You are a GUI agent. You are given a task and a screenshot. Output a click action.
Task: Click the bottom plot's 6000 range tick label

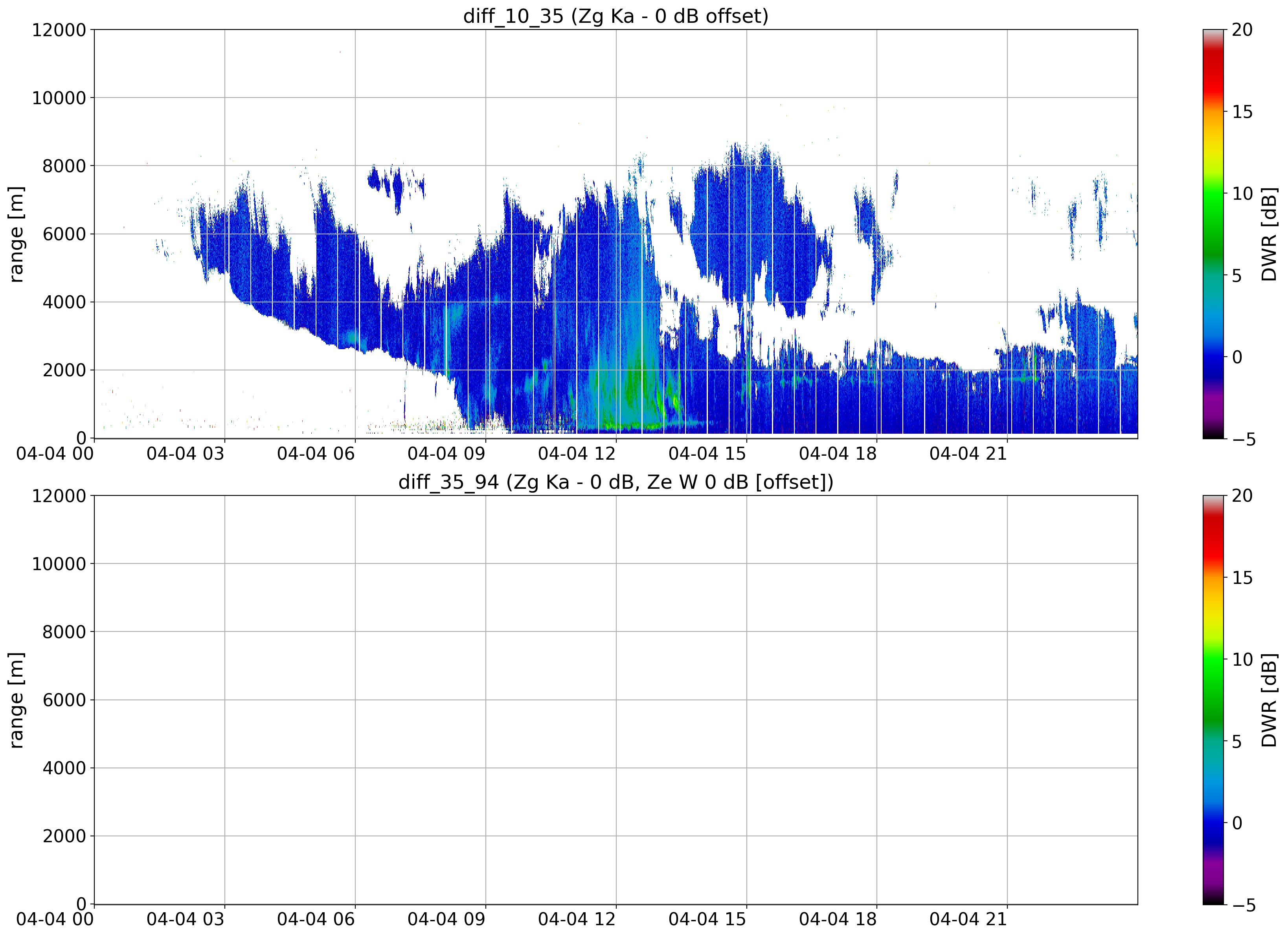[x=64, y=700]
